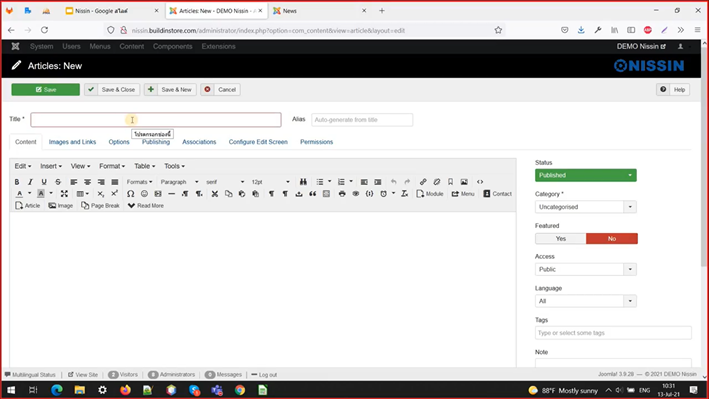Open the Access Public dropdown

(586, 269)
